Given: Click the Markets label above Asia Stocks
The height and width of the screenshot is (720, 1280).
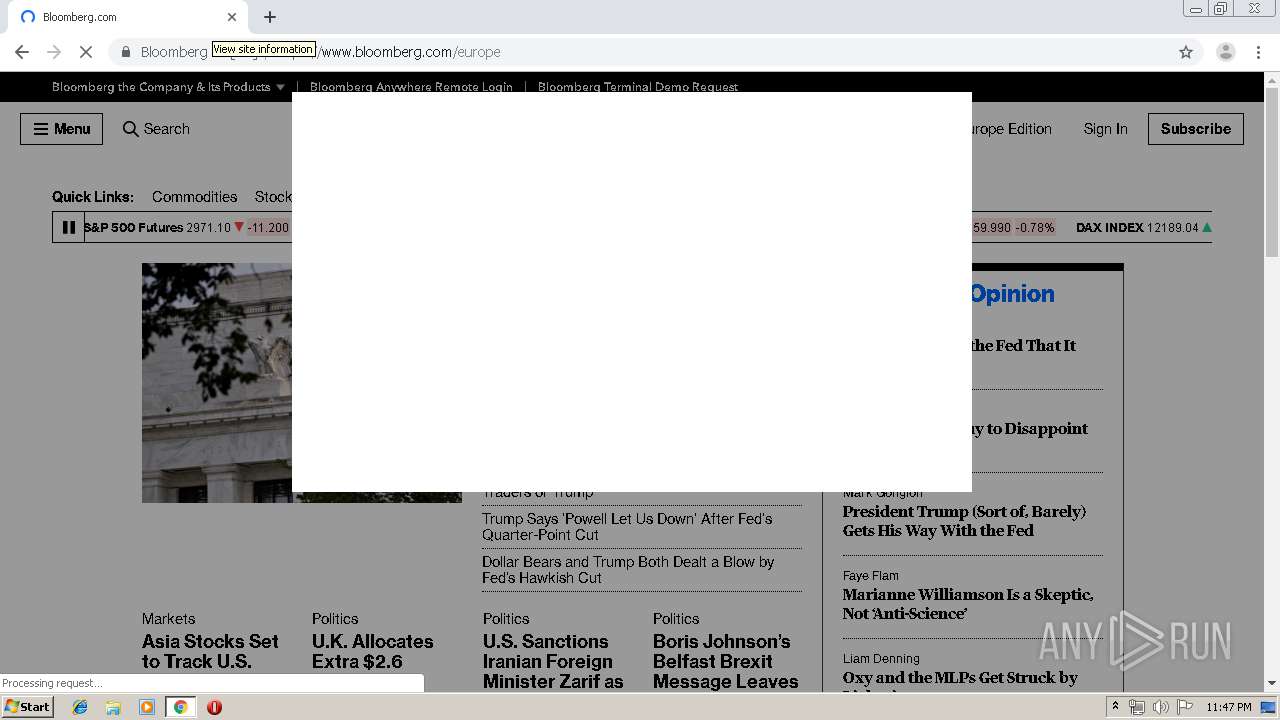Looking at the screenshot, I should coord(168,619).
